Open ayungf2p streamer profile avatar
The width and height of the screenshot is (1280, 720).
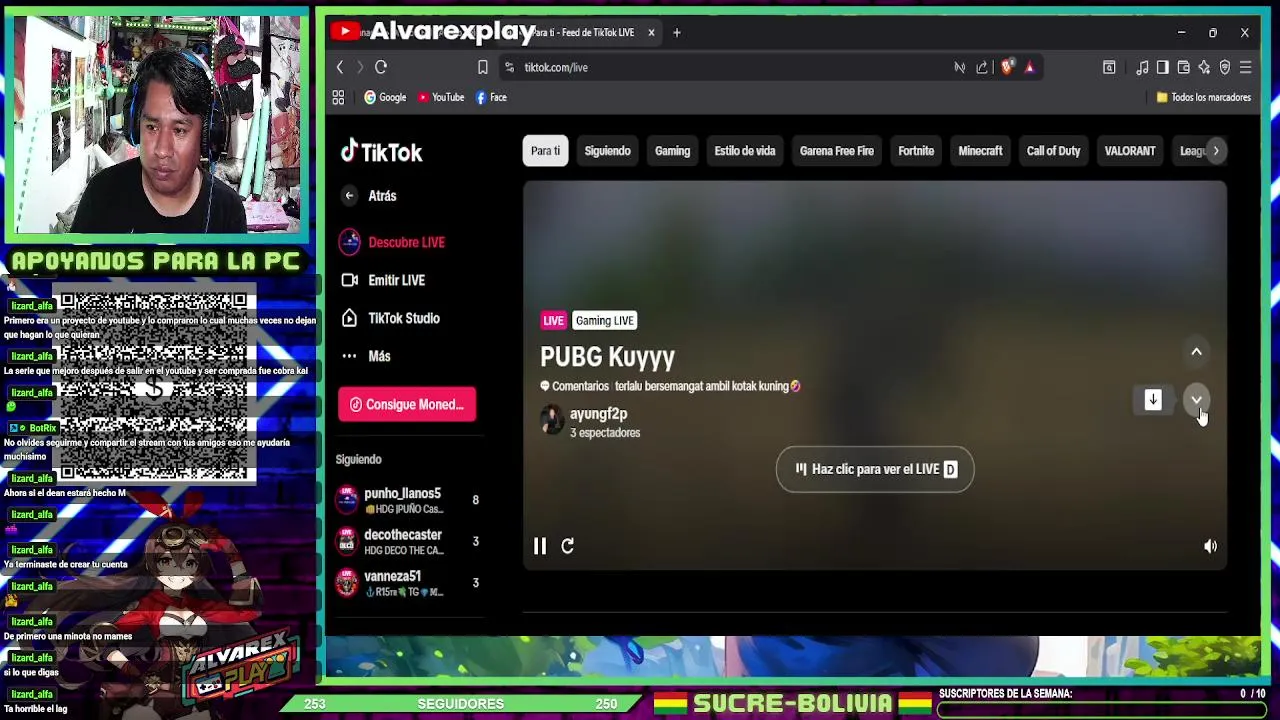[x=552, y=421]
